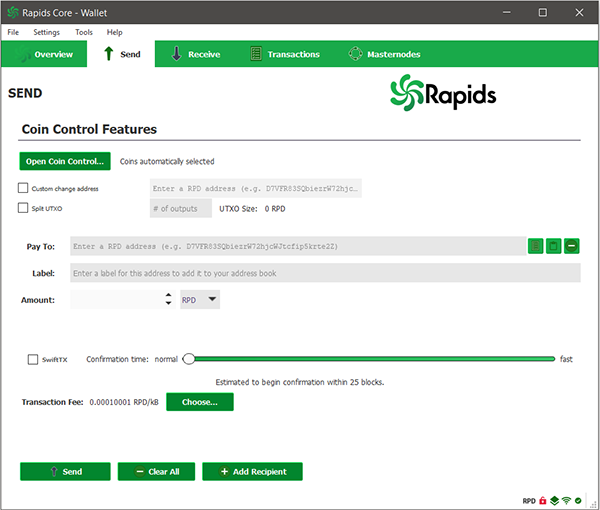This screenshot has height=510, width=600.
Task: Go to the Transactions tab
Action: coord(285,54)
